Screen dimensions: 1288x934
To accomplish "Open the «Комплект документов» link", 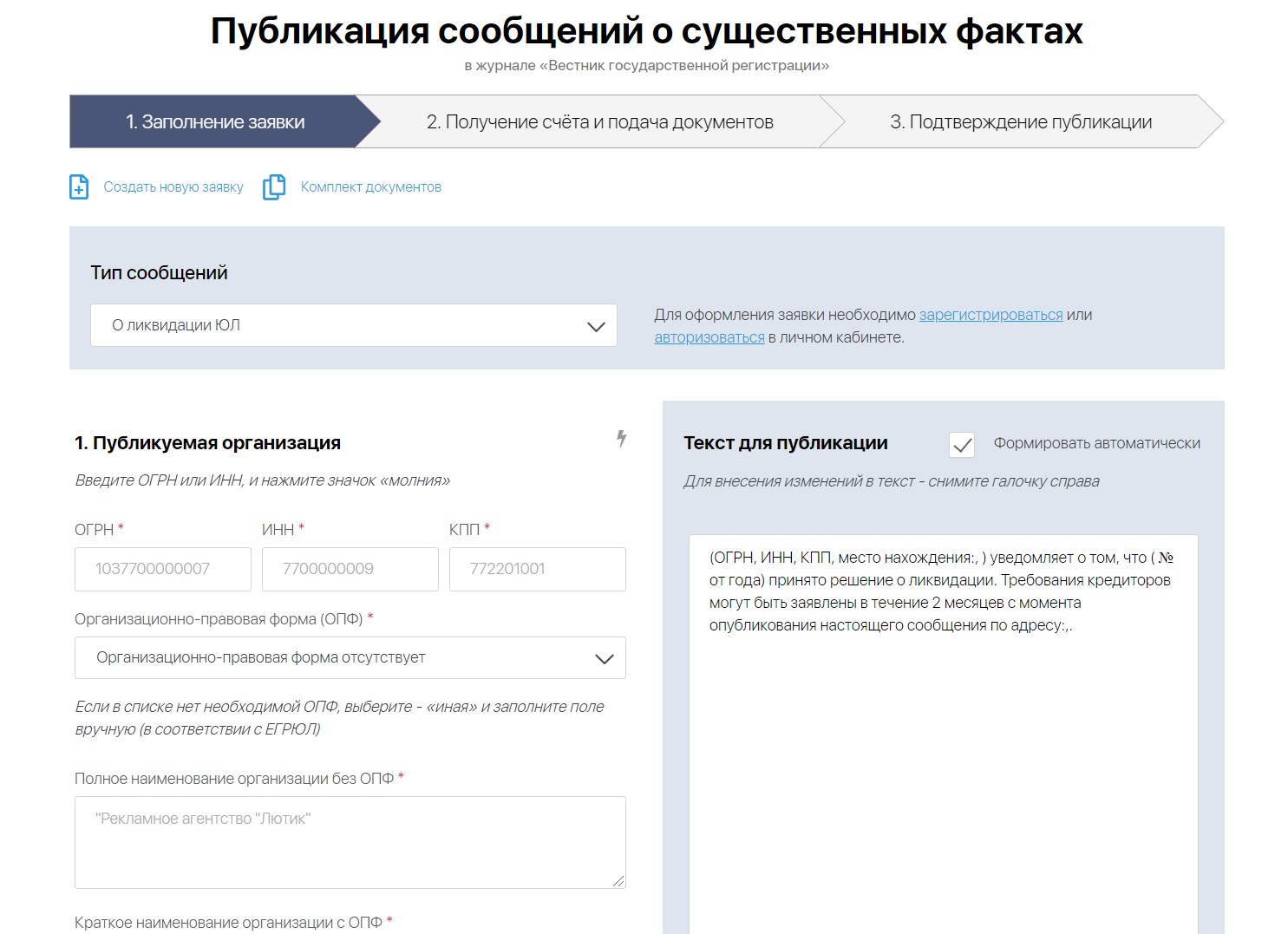I will pos(370,187).
